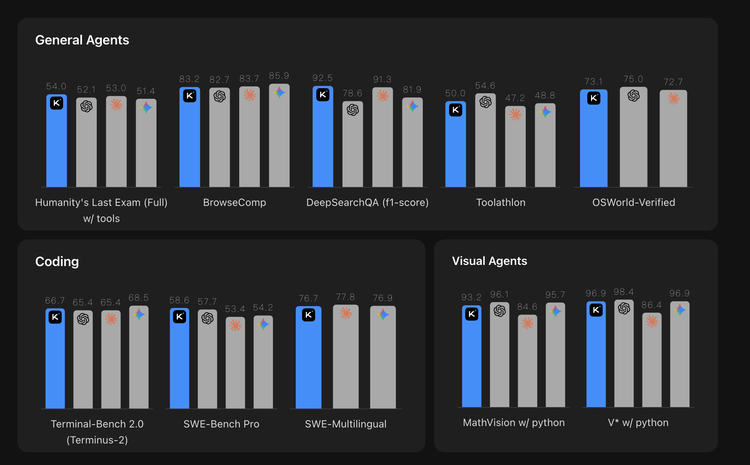Viewport: 750px width, 465px height.
Task: Click the Gemini icon in Terminal-Bench 2.0 chart
Action: [x=139, y=314]
